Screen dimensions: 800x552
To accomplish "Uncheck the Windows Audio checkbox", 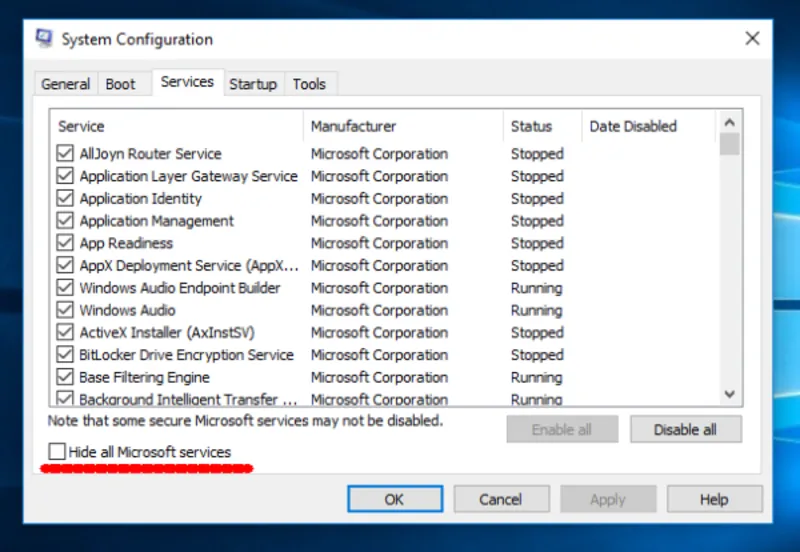I will [x=65, y=310].
